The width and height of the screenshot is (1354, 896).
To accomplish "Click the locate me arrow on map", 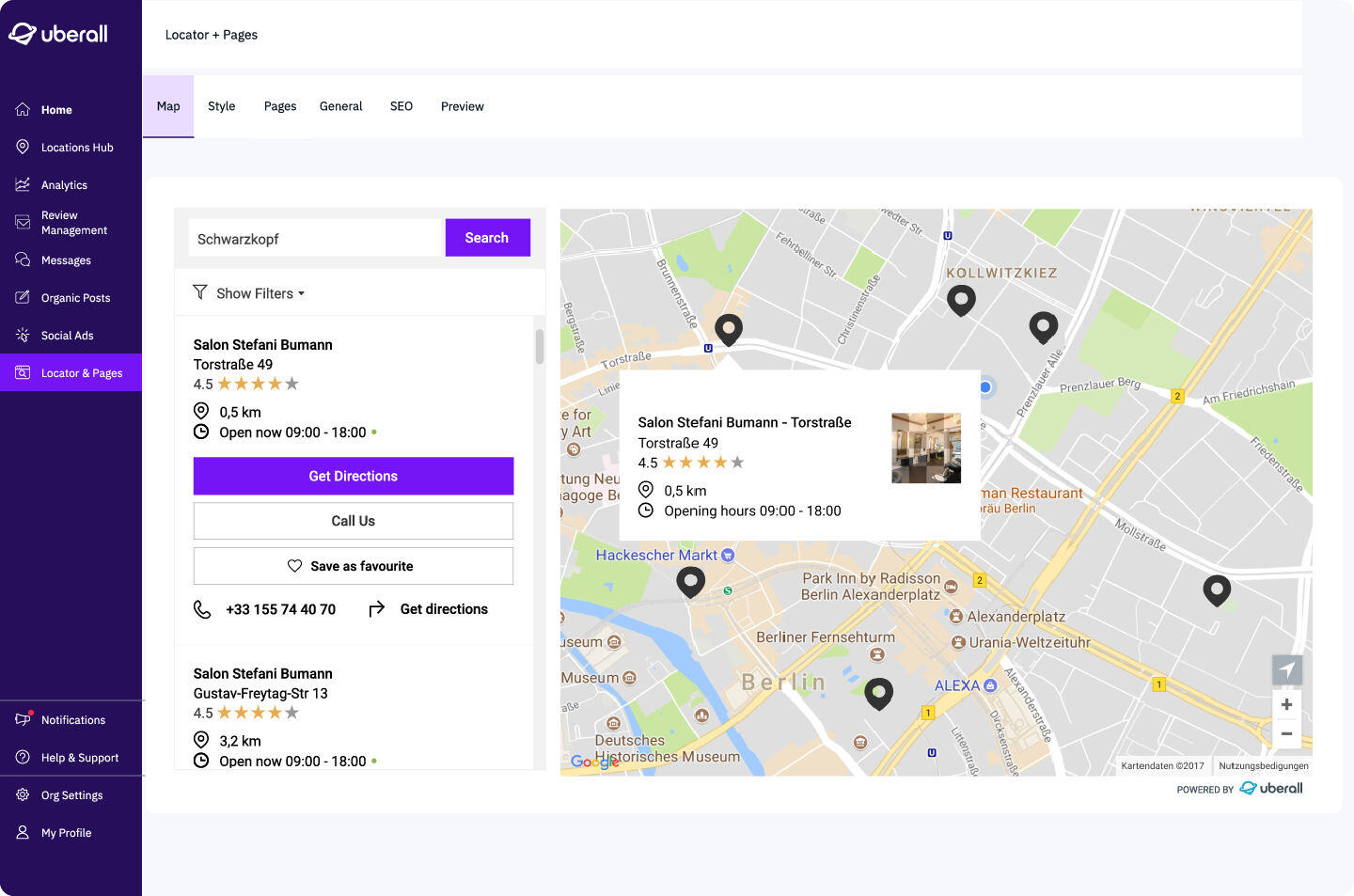I will 1286,669.
